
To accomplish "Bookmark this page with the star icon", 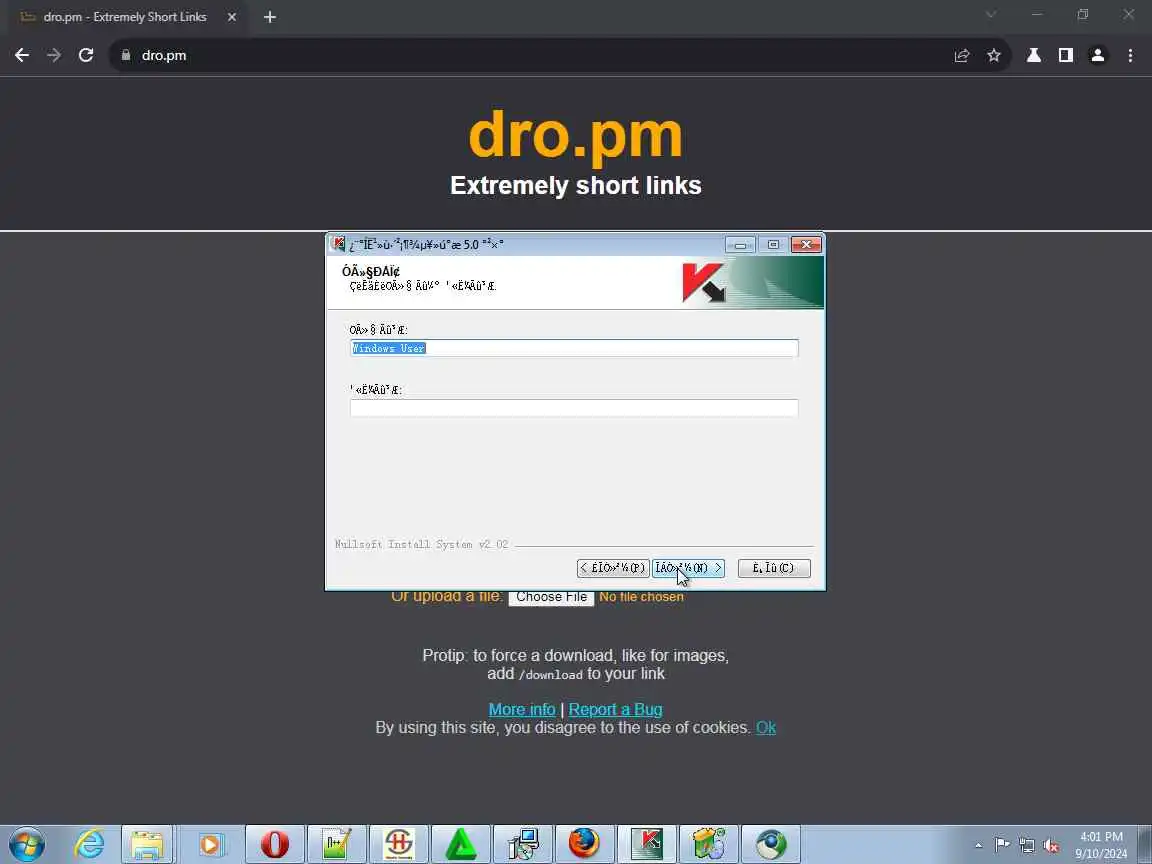I will (994, 55).
